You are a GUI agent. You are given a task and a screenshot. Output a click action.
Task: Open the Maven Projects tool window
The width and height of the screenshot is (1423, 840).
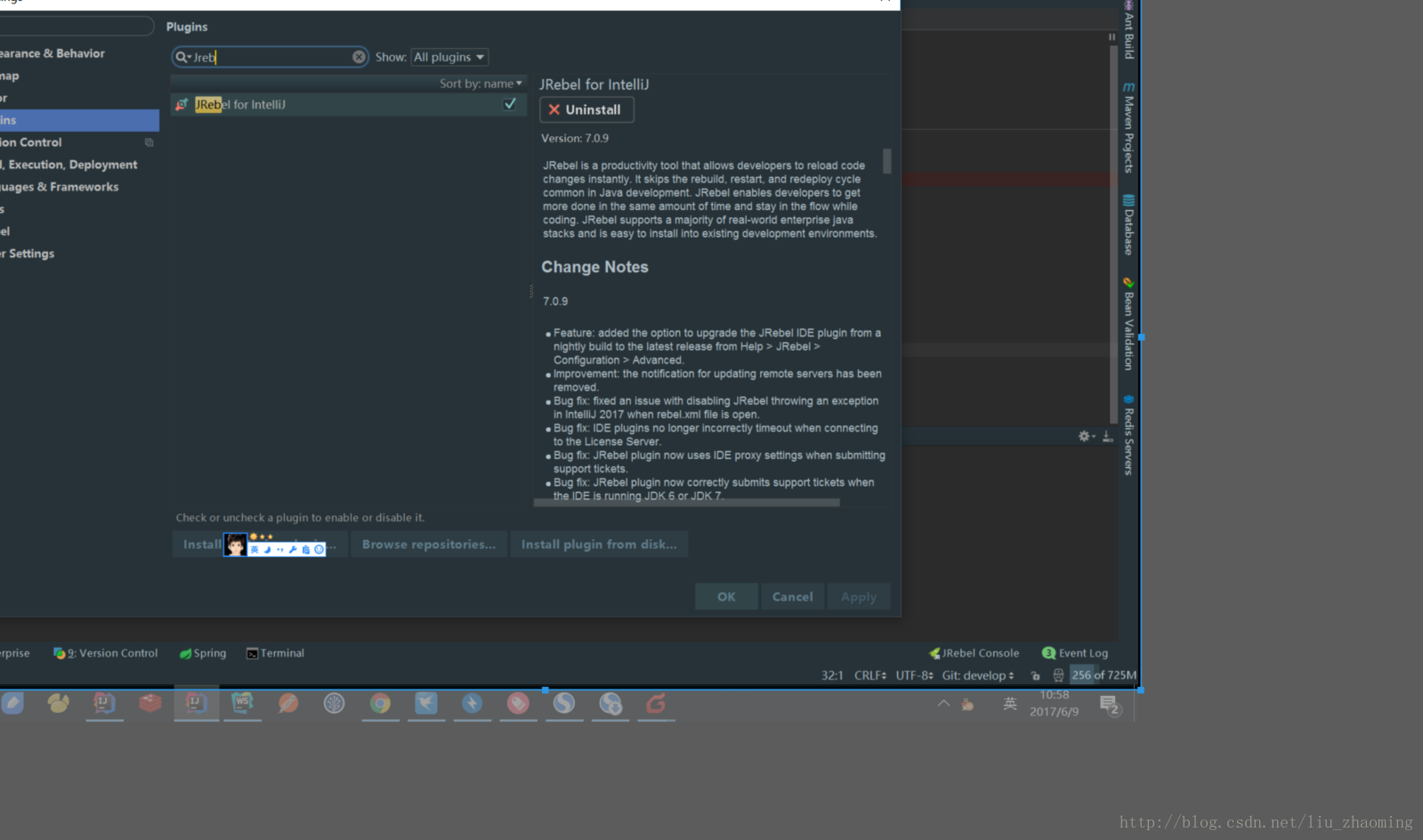click(x=1128, y=127)
